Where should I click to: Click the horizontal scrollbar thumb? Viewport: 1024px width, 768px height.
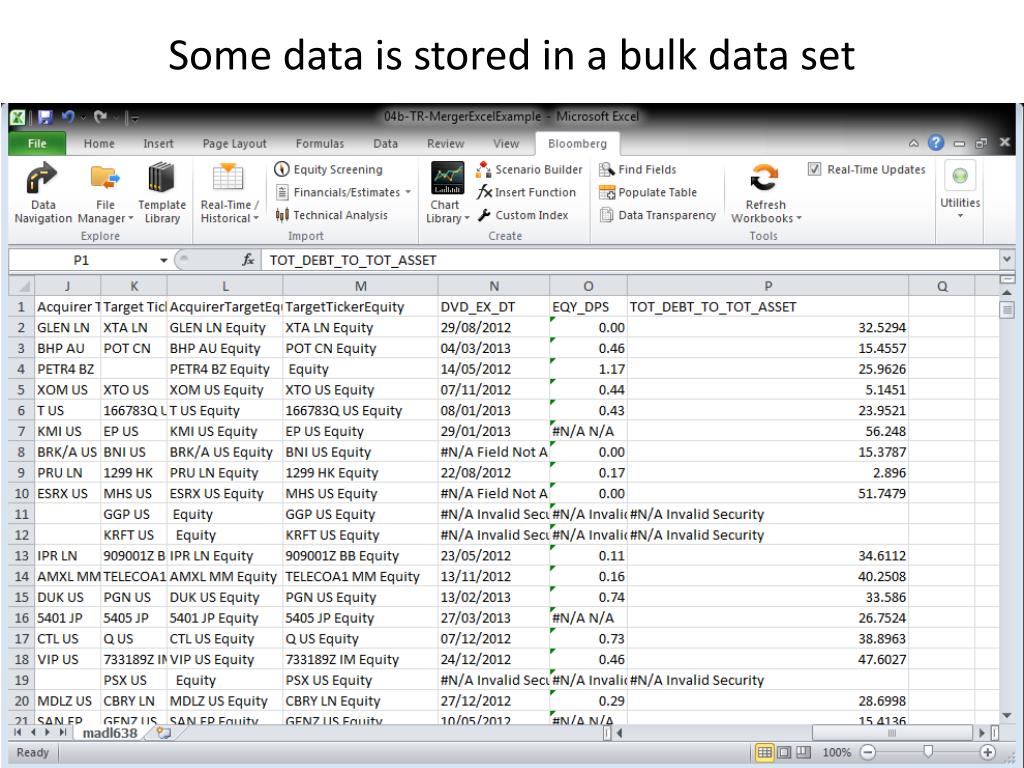pyautogui.click(x=893, y=733)
